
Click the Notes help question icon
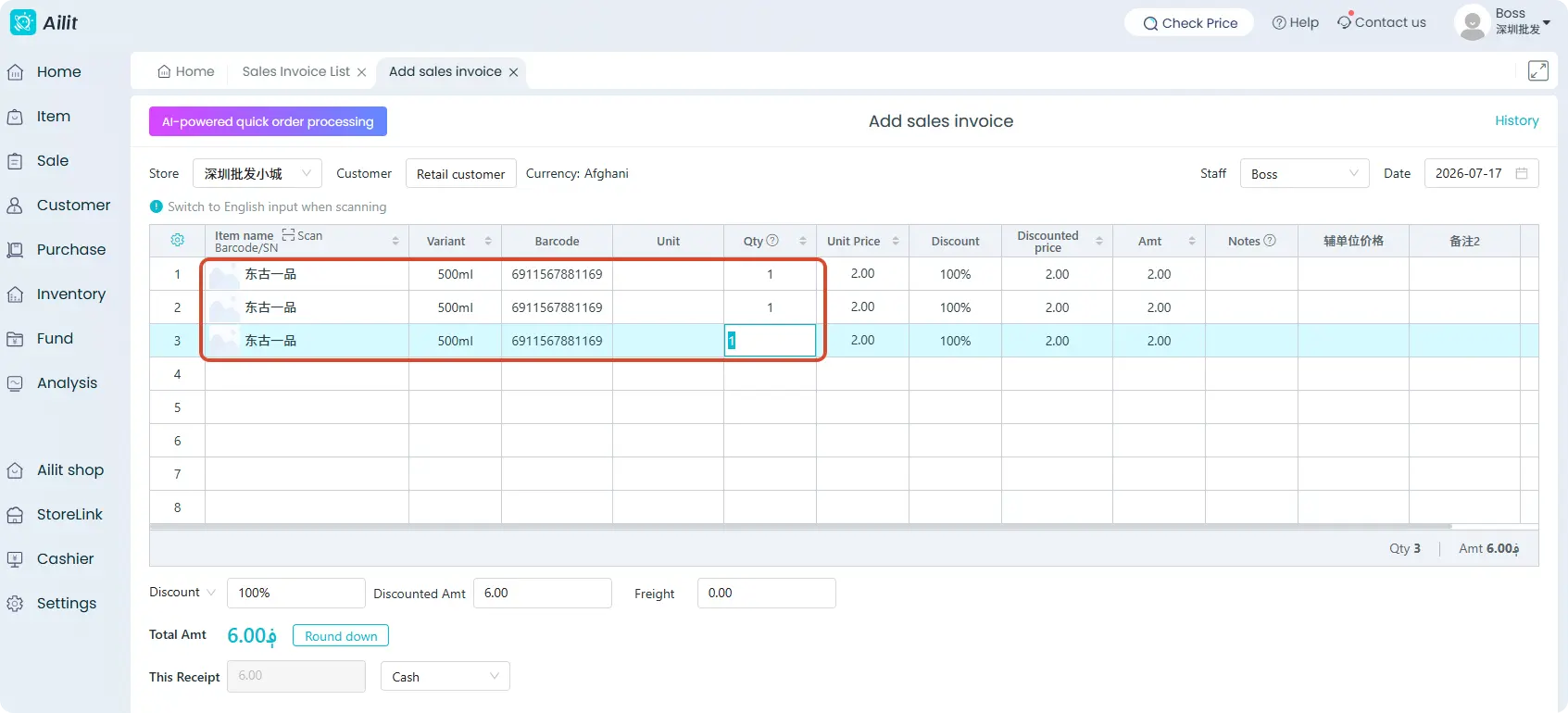point(1270,241)
